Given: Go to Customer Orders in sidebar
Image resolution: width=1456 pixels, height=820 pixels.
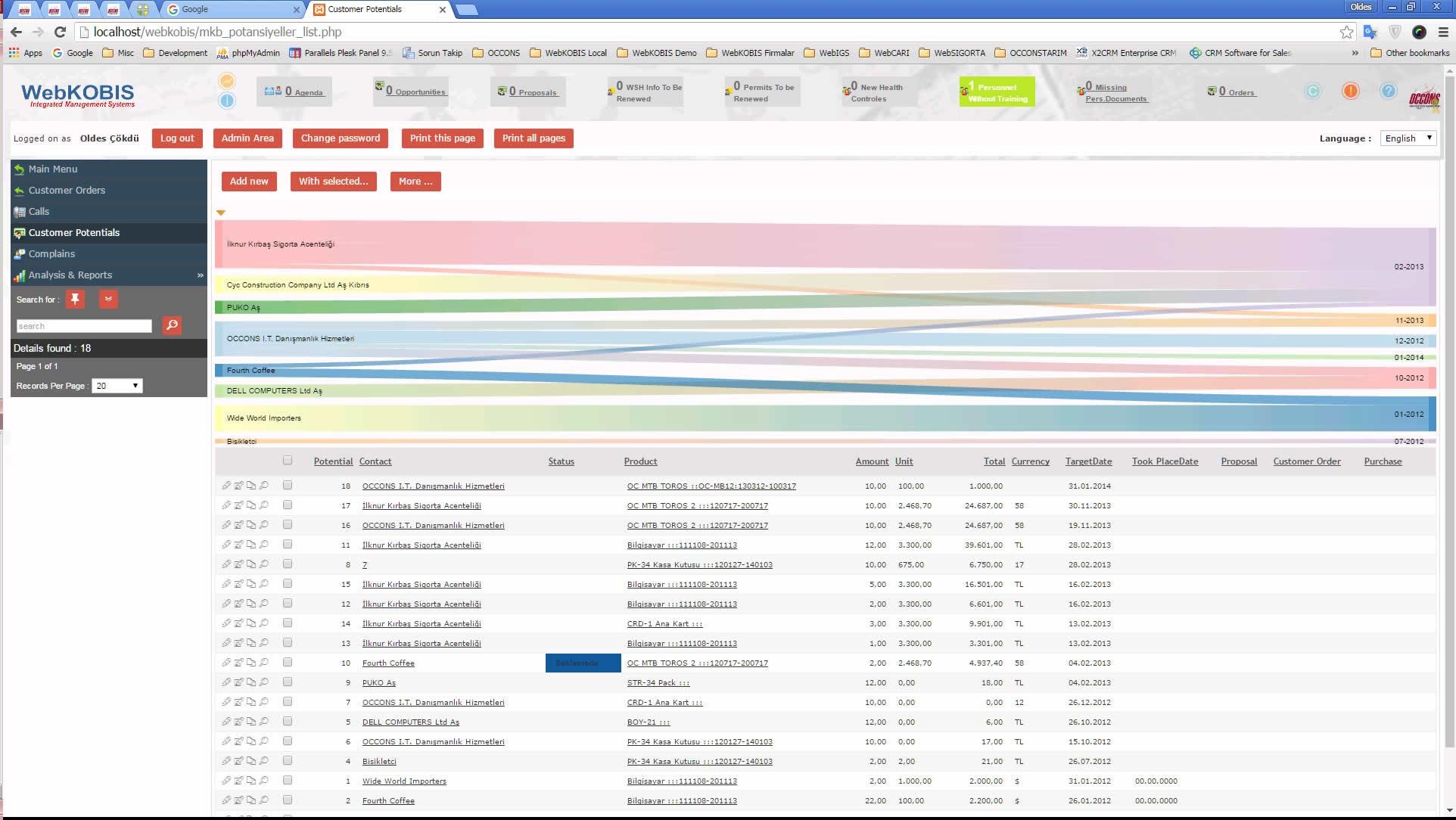Looking at the screenshot, I should (x=67, y=191).
